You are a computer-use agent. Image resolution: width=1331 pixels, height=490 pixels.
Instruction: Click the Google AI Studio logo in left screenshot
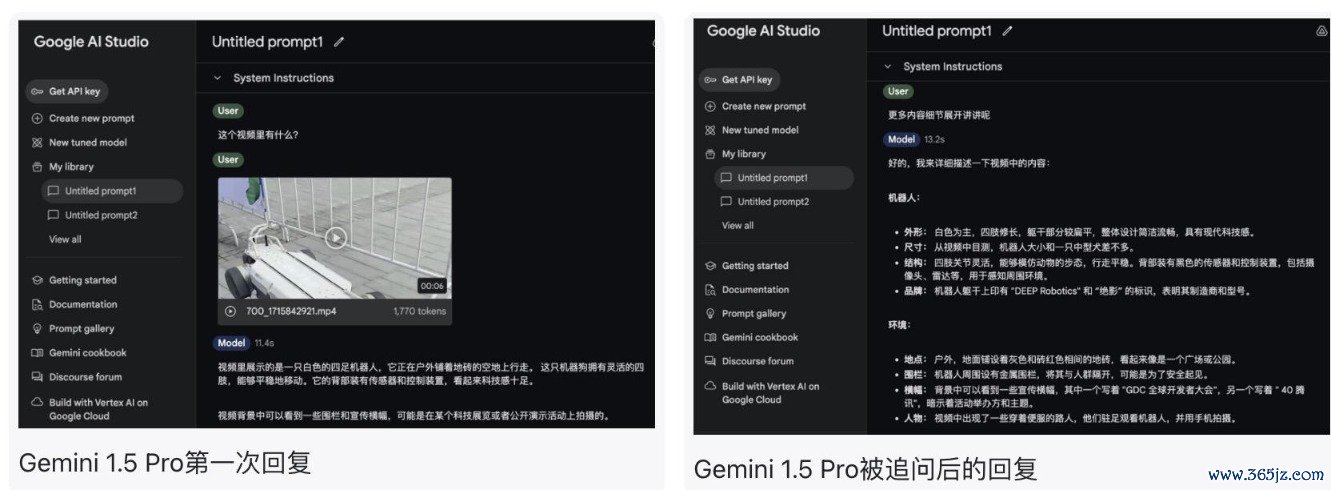(91, 42)
